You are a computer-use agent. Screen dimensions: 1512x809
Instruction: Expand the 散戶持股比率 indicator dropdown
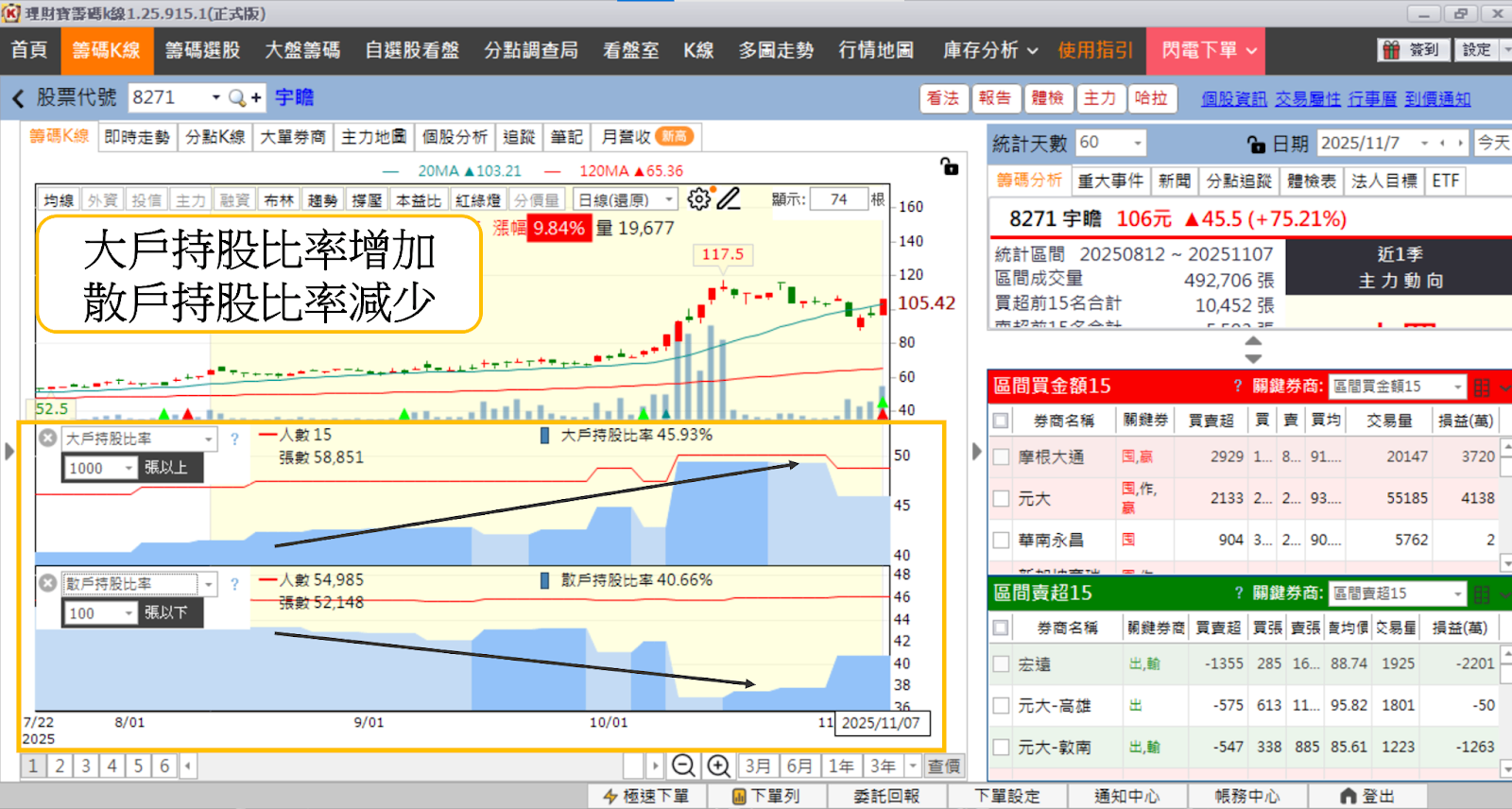209,584
